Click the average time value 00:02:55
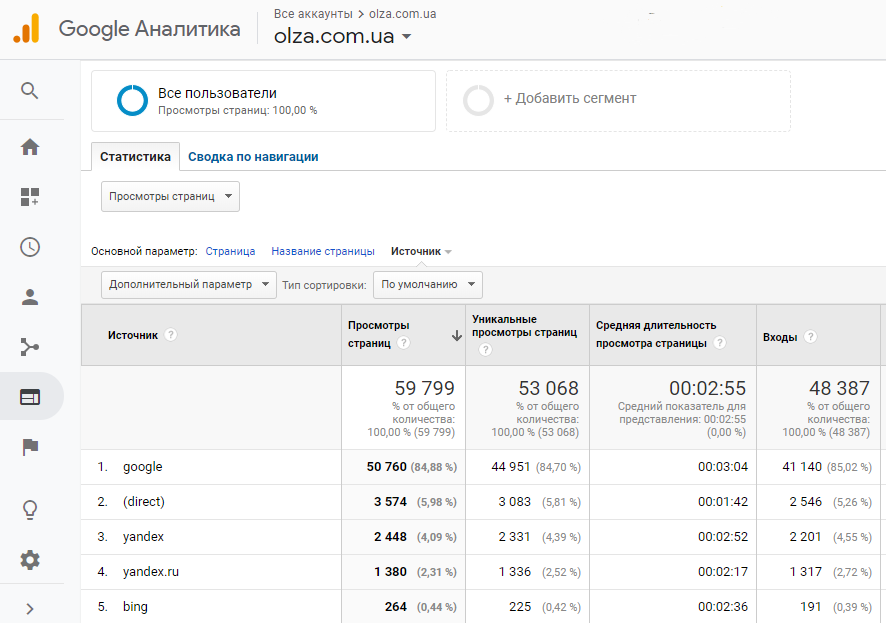The width and height of the screenshot is (886, 628). tap(707, 388)
